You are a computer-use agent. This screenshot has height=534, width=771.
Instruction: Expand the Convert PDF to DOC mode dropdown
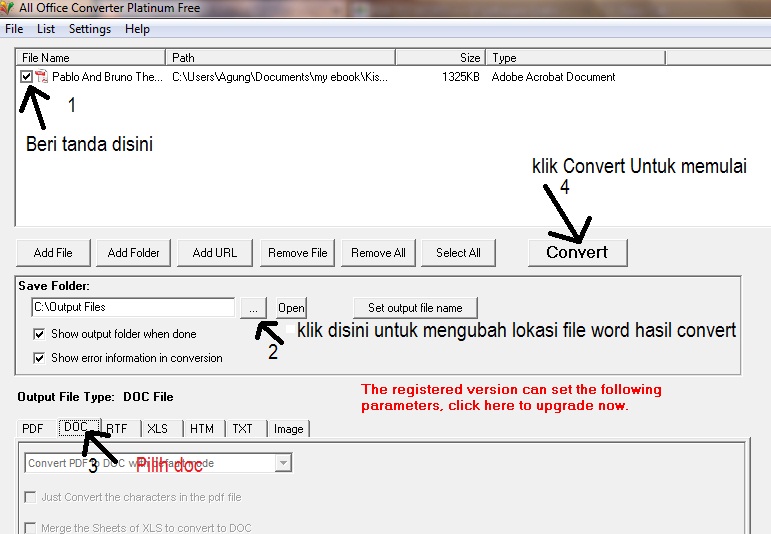[x=283, y=463]
